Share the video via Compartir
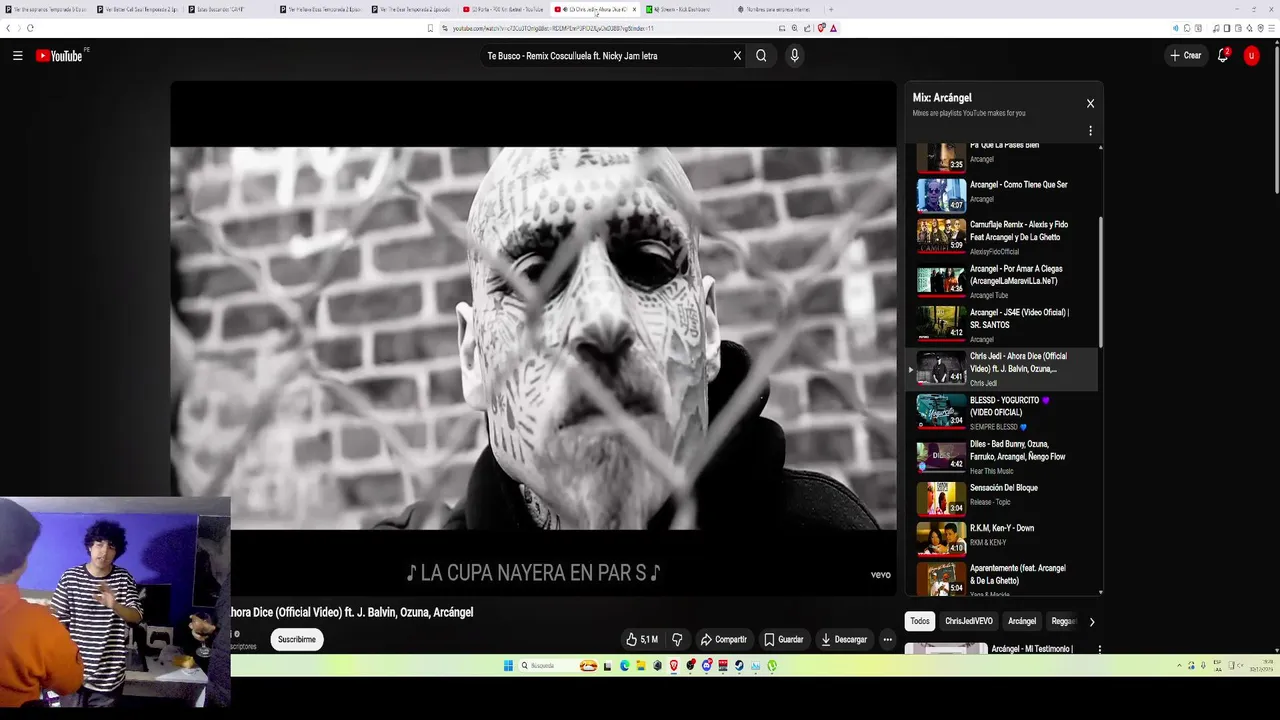 (723, 639)
